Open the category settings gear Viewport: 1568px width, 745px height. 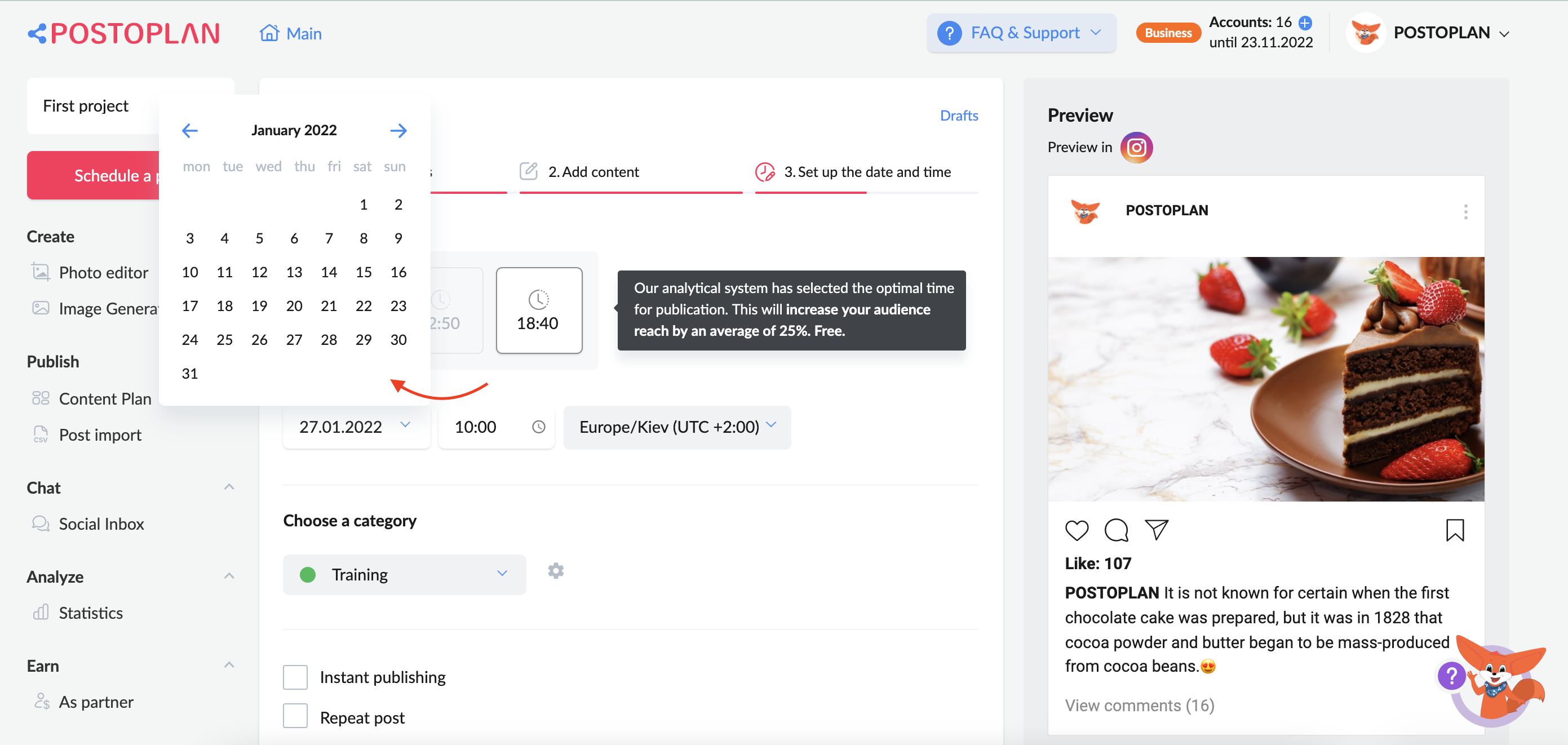coord(556,571)
